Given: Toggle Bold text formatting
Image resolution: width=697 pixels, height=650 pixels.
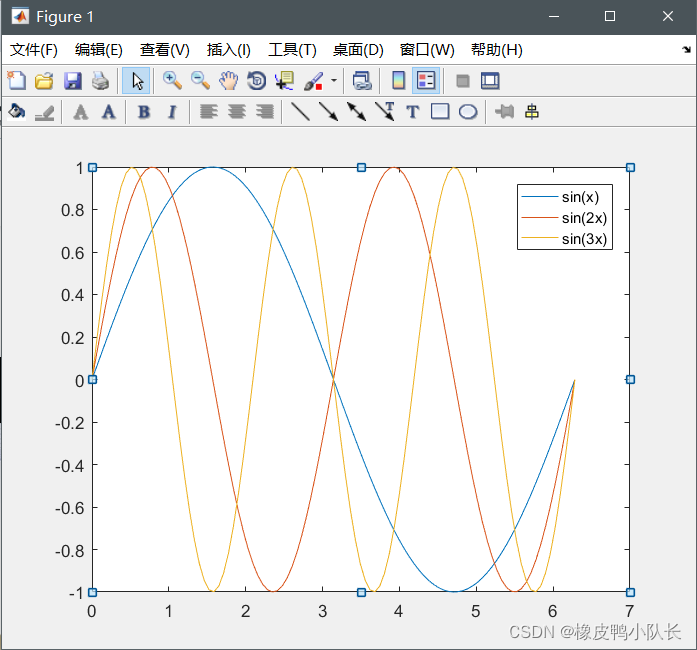Looking at the screenshot, I should [144, 112].
